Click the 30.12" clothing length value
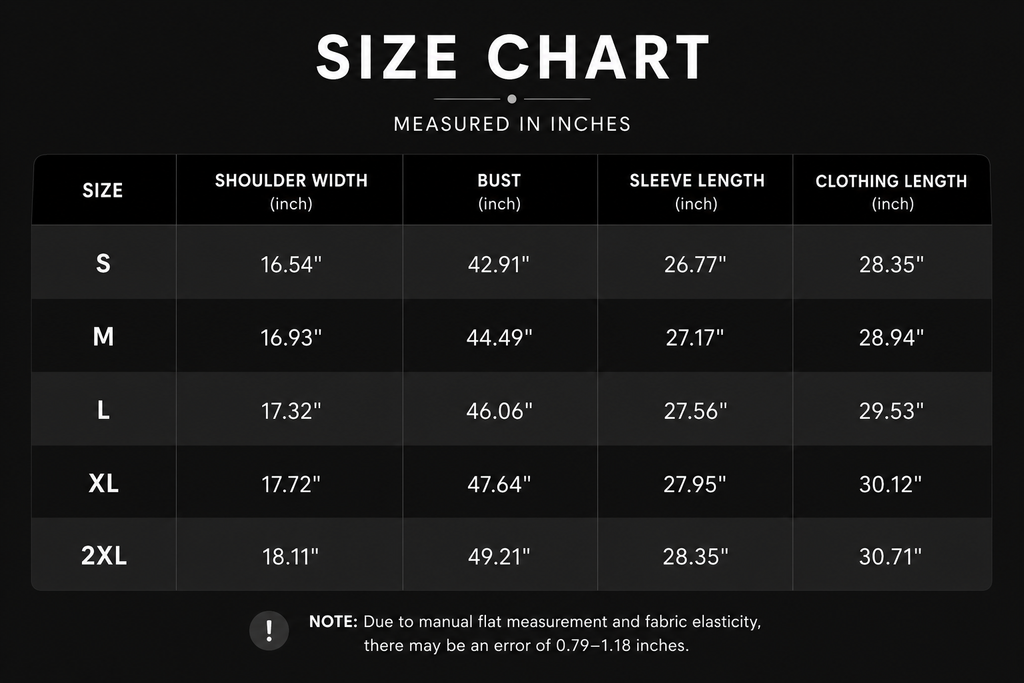 (x=890, y=484)
